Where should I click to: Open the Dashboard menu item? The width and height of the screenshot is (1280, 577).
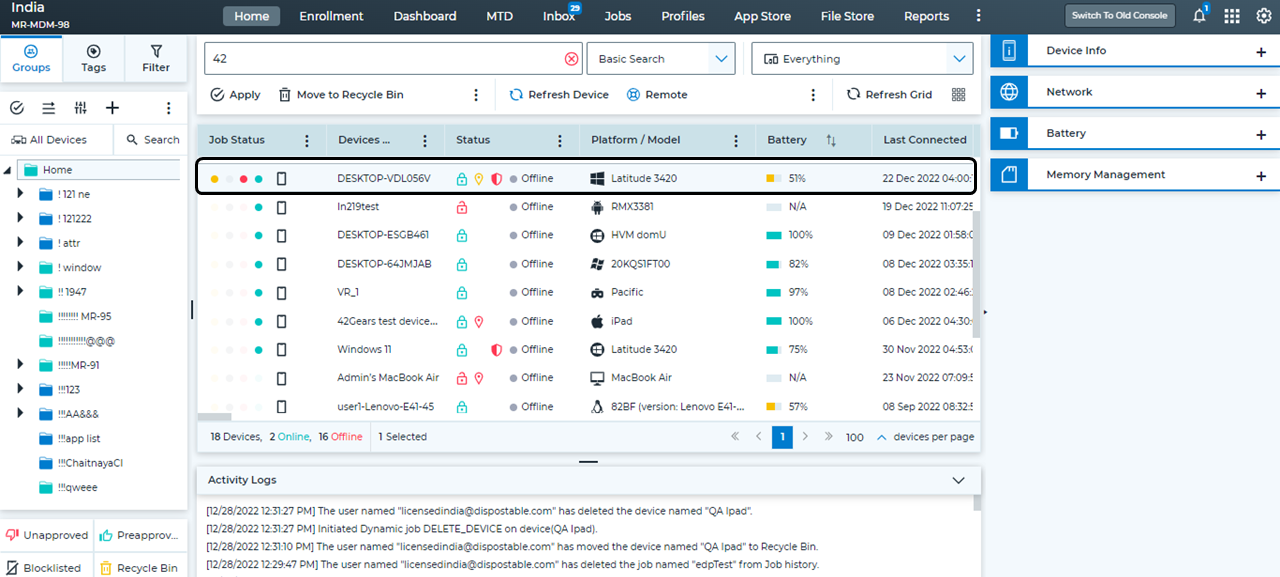point(425,16)
